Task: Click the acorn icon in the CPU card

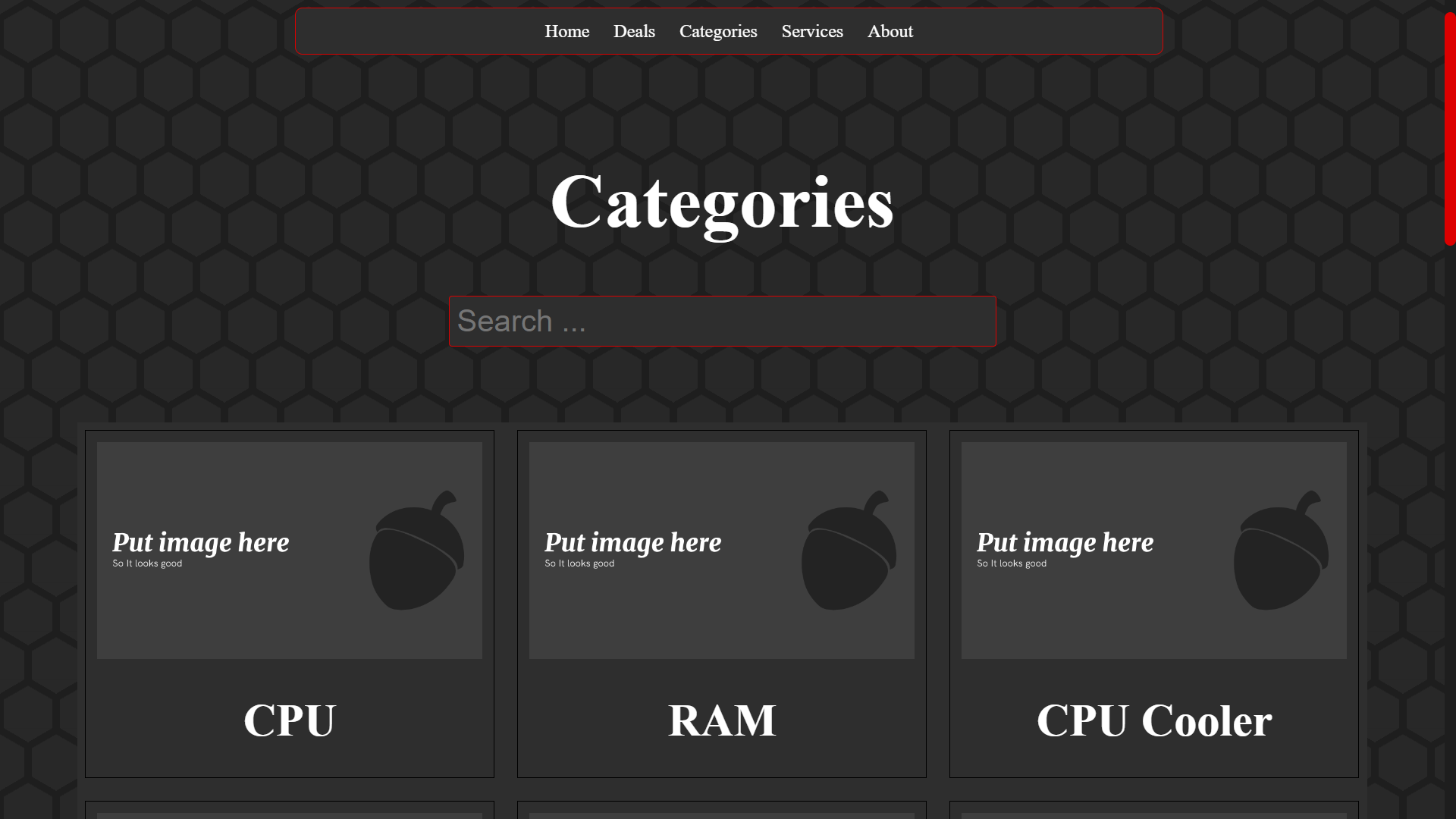Action: point(417,550)
